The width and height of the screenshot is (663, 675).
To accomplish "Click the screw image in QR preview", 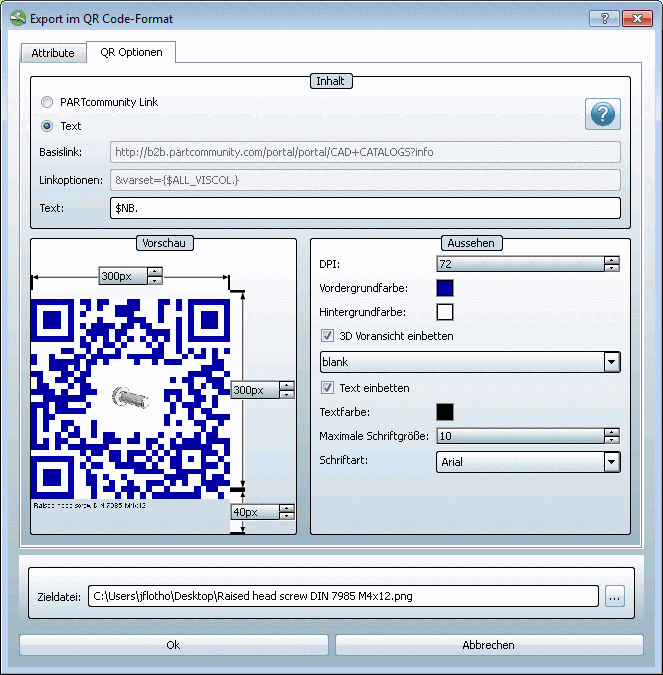I will coord(130,398).
